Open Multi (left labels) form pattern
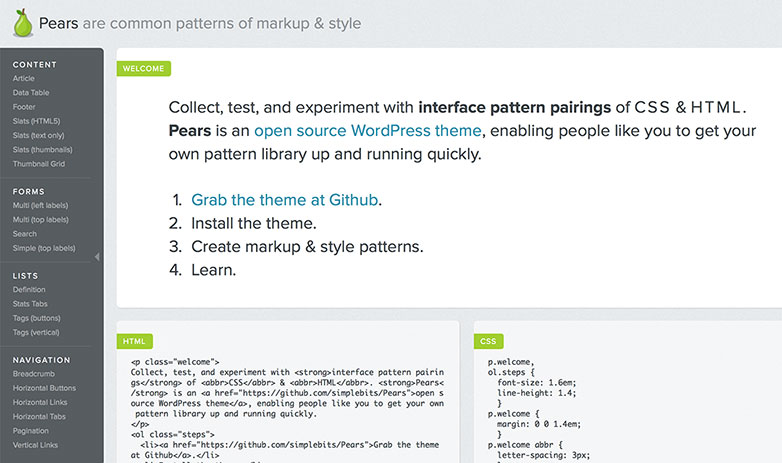 (x=40, y=205)
